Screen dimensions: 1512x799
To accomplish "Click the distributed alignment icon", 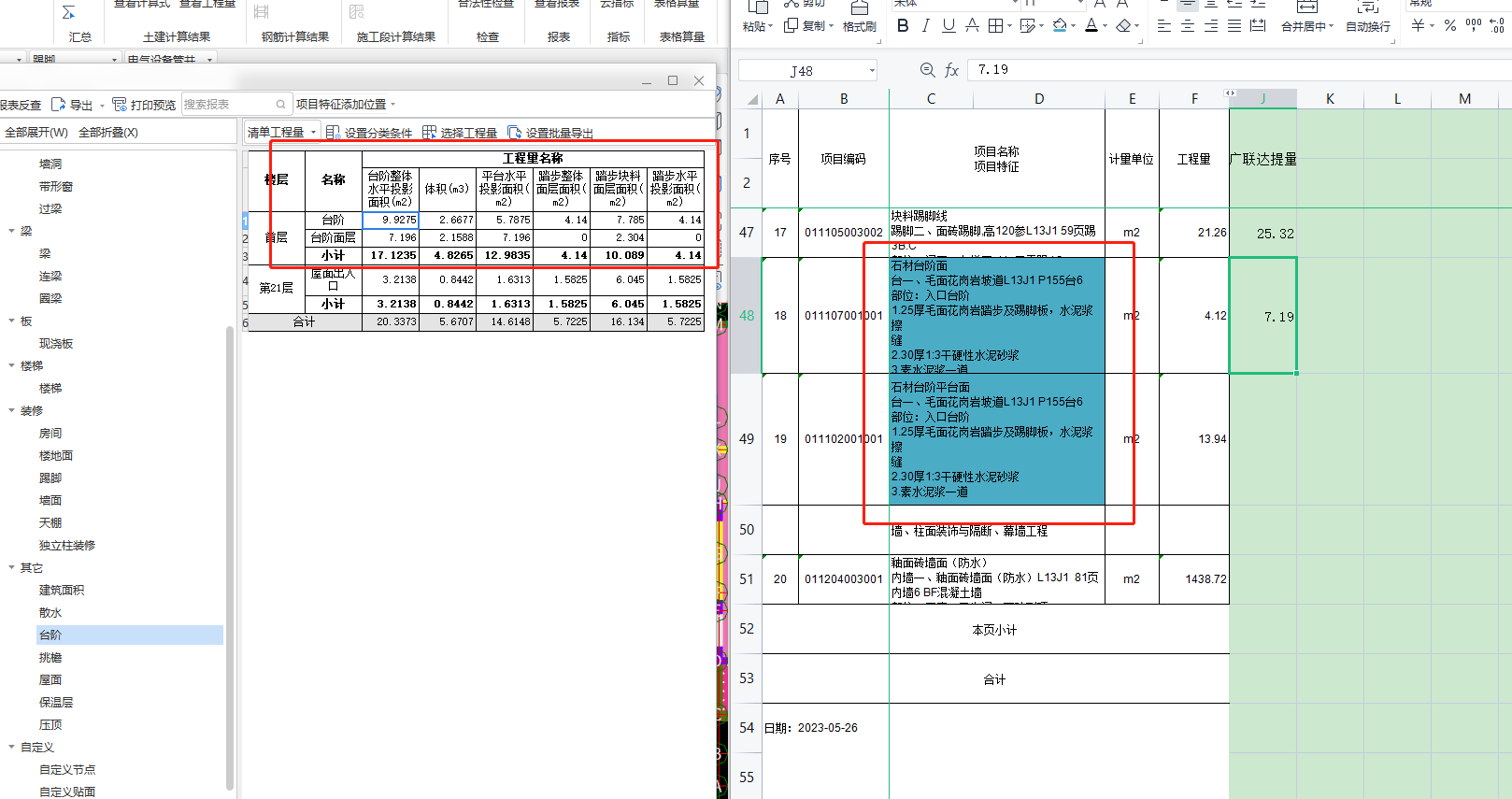I will pos(1258,26).
